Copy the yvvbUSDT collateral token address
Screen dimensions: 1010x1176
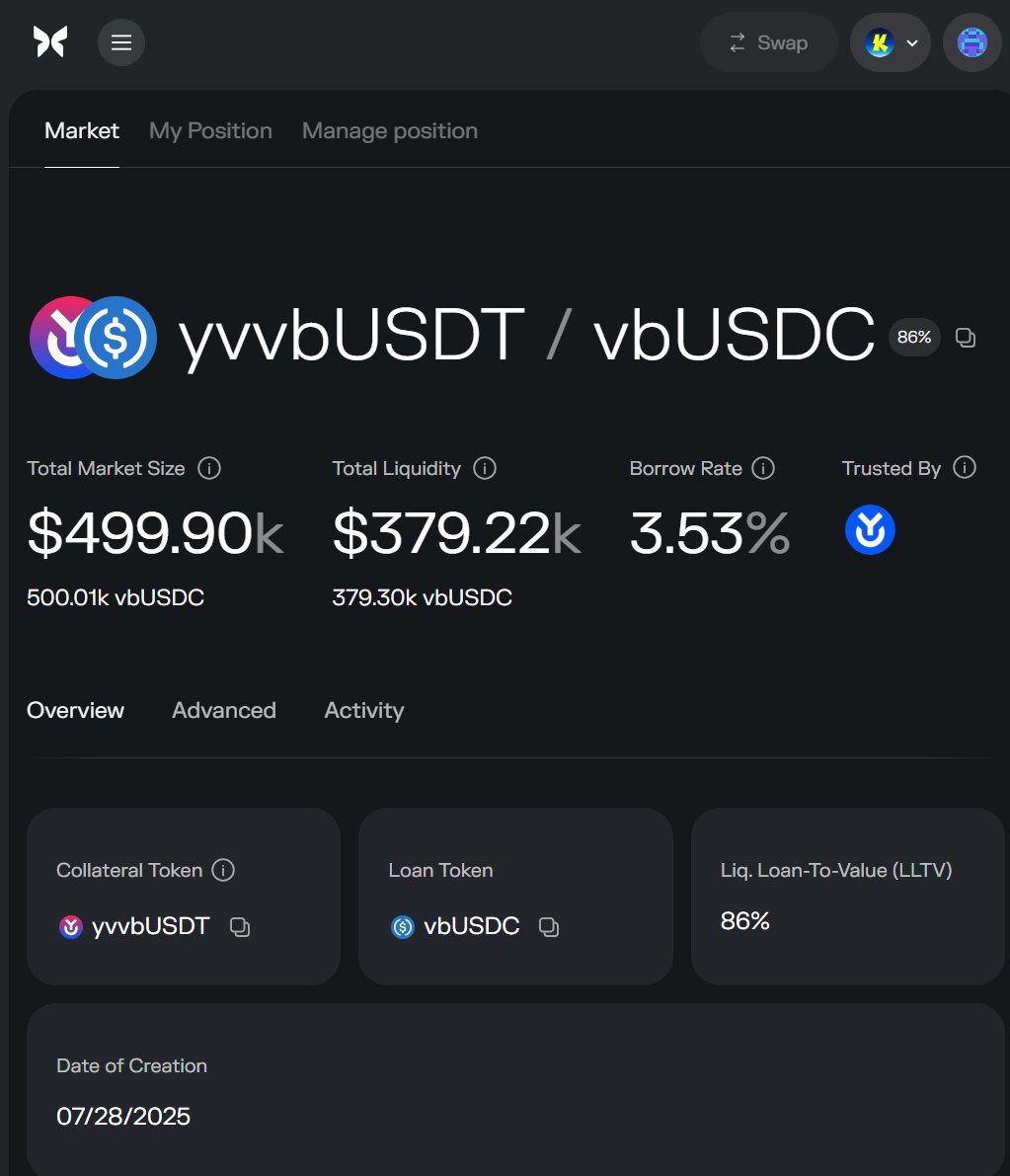[240, 927]
